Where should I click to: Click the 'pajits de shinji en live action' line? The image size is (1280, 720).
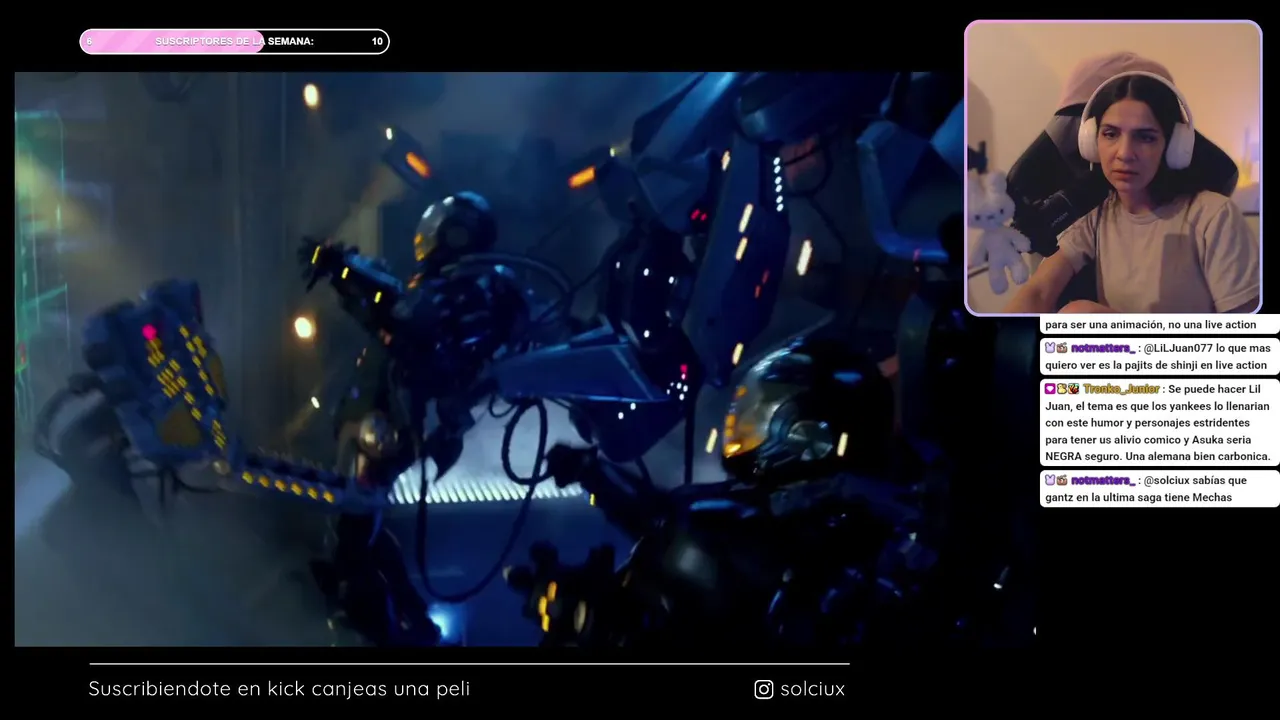(x=1156, y=365)
